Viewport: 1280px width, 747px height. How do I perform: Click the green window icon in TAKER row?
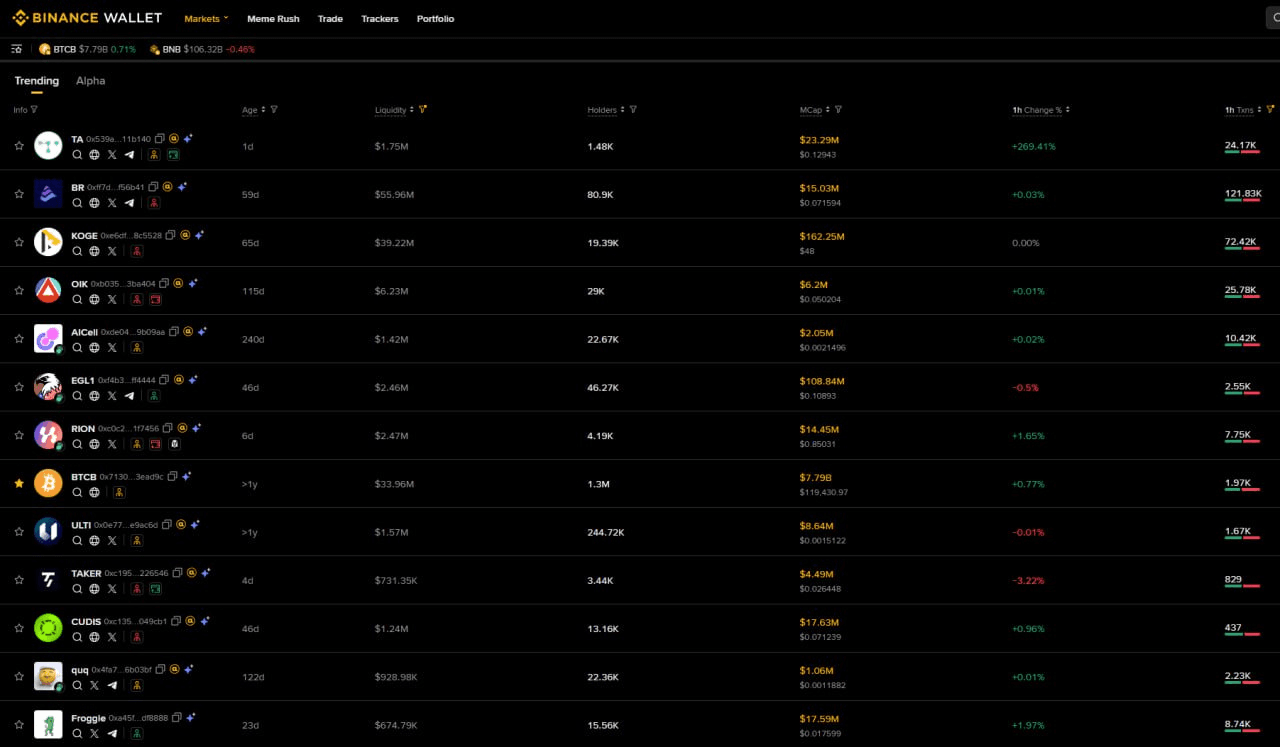pos(155,589)
